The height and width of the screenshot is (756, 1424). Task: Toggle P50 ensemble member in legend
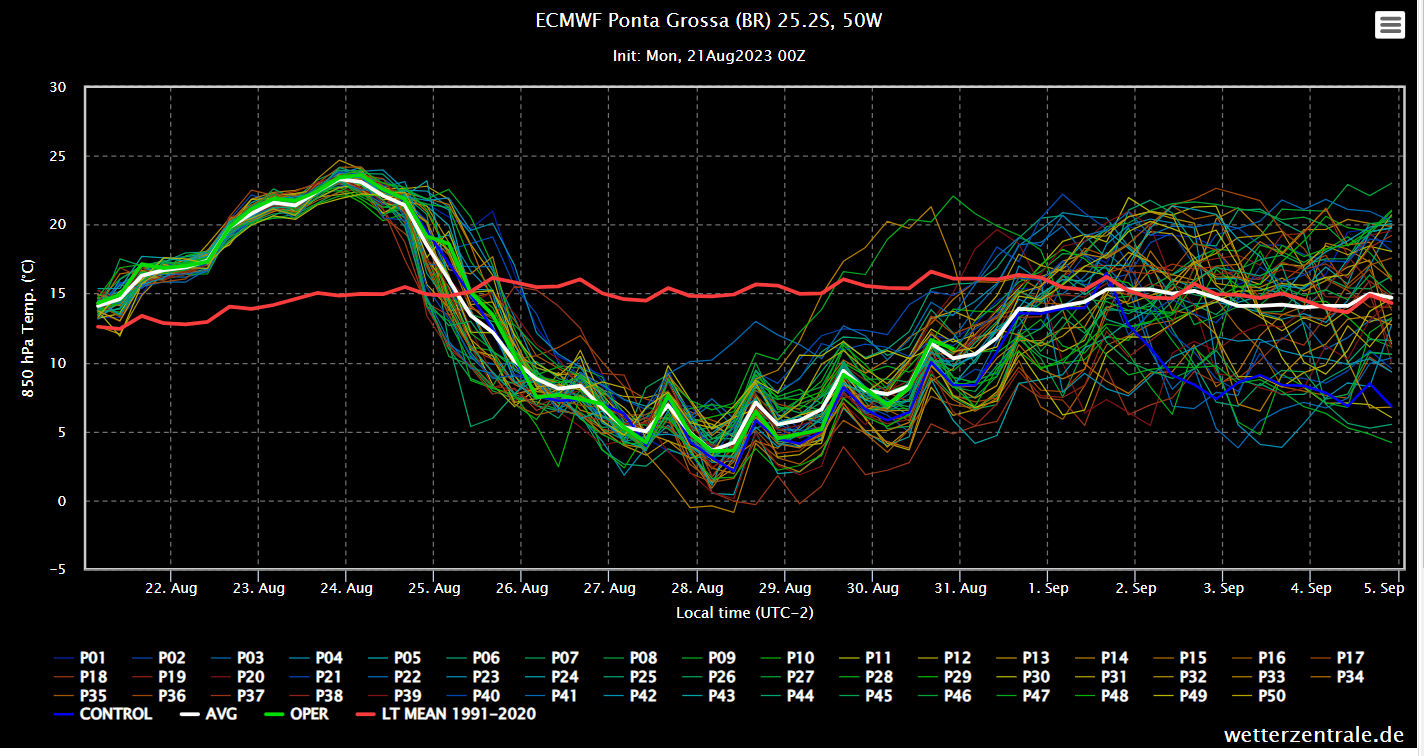(1256, 695)
